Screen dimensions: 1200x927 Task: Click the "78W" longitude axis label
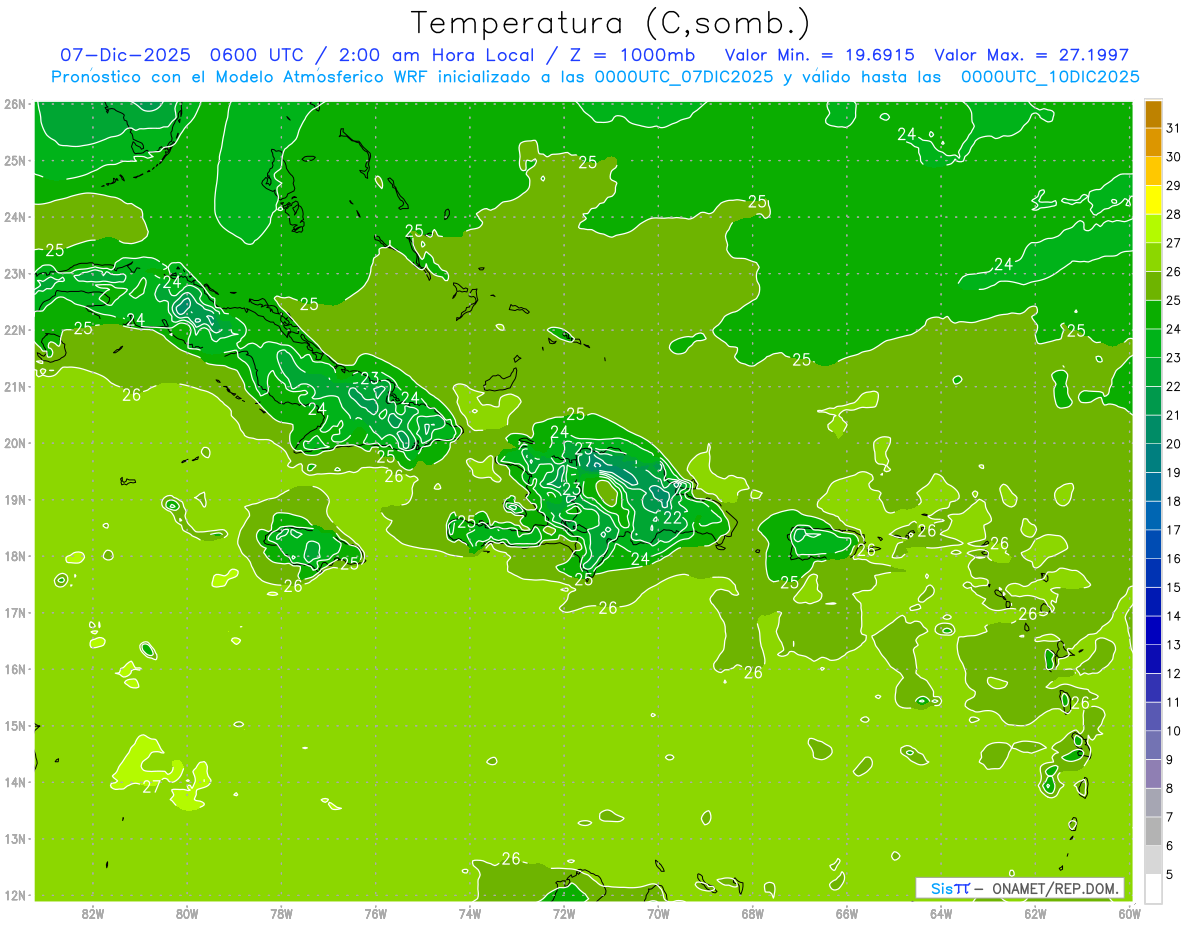point(281,913)
